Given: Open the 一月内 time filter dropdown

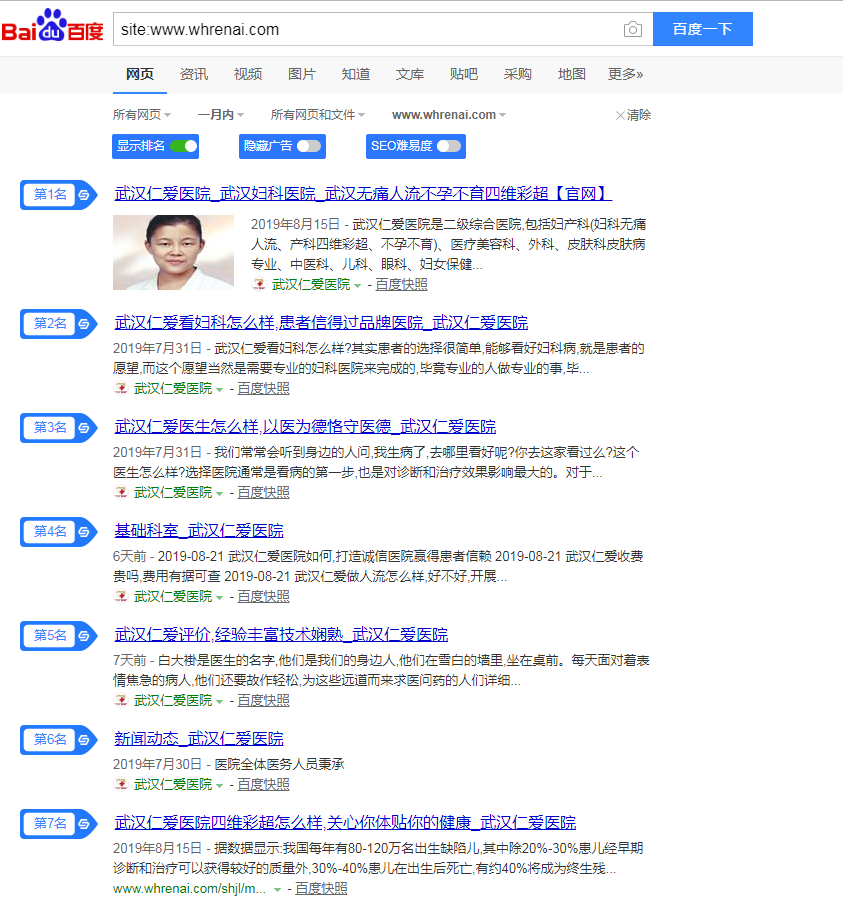Looking at the screenshot, I should click(221, 115).
